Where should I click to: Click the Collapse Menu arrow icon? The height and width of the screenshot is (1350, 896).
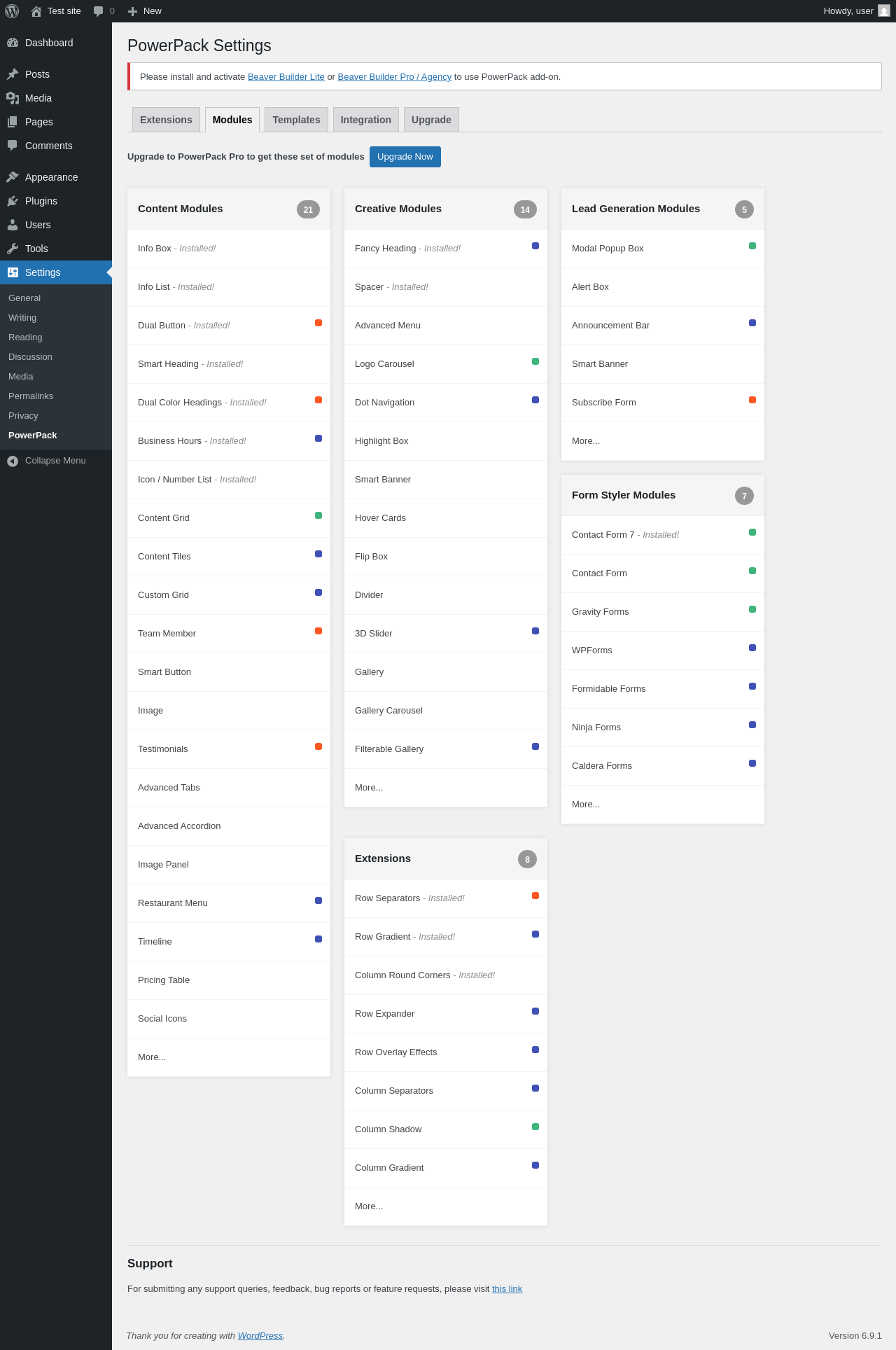click(x=13, y=461)
